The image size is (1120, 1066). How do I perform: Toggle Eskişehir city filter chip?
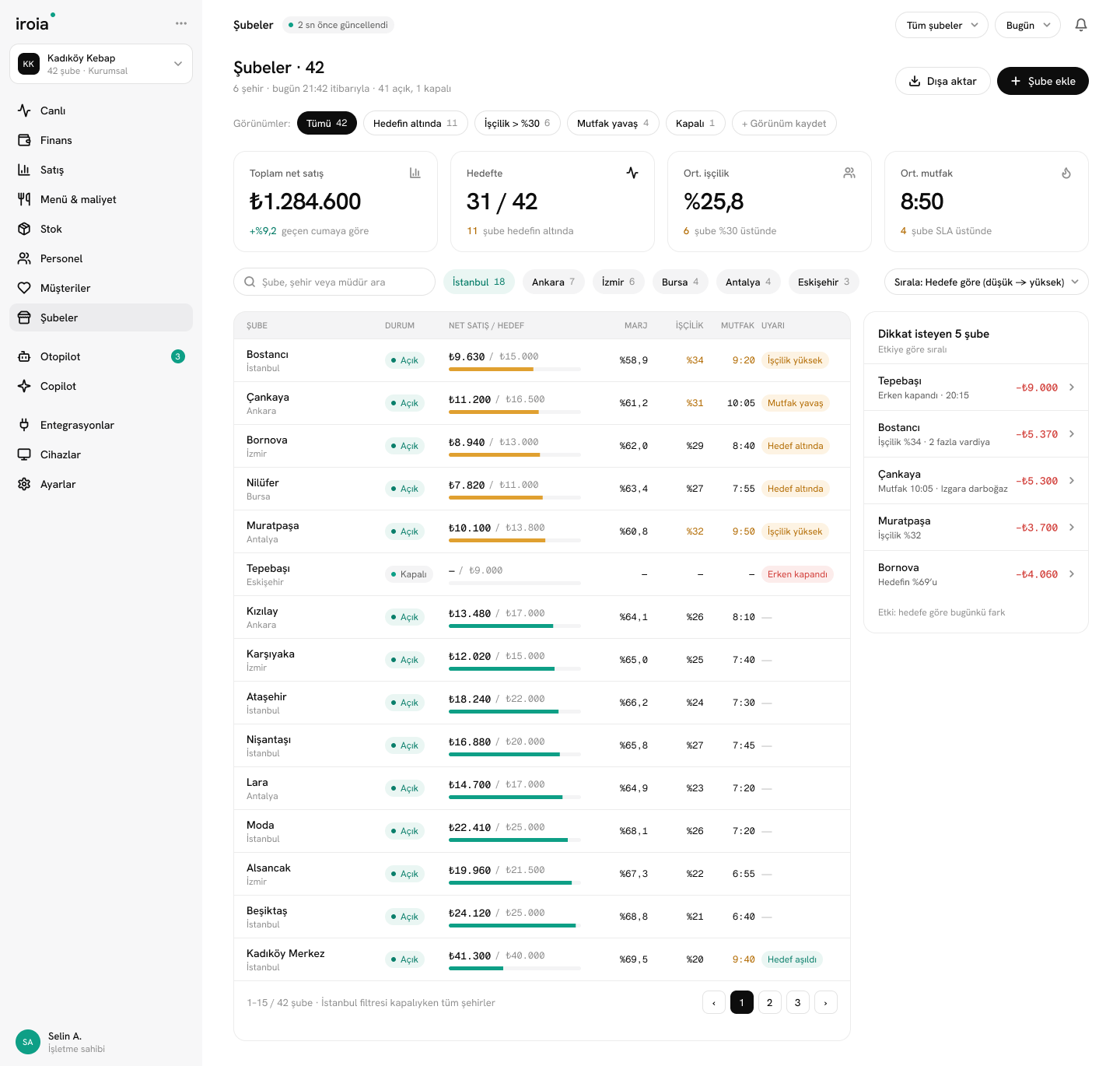824,282
